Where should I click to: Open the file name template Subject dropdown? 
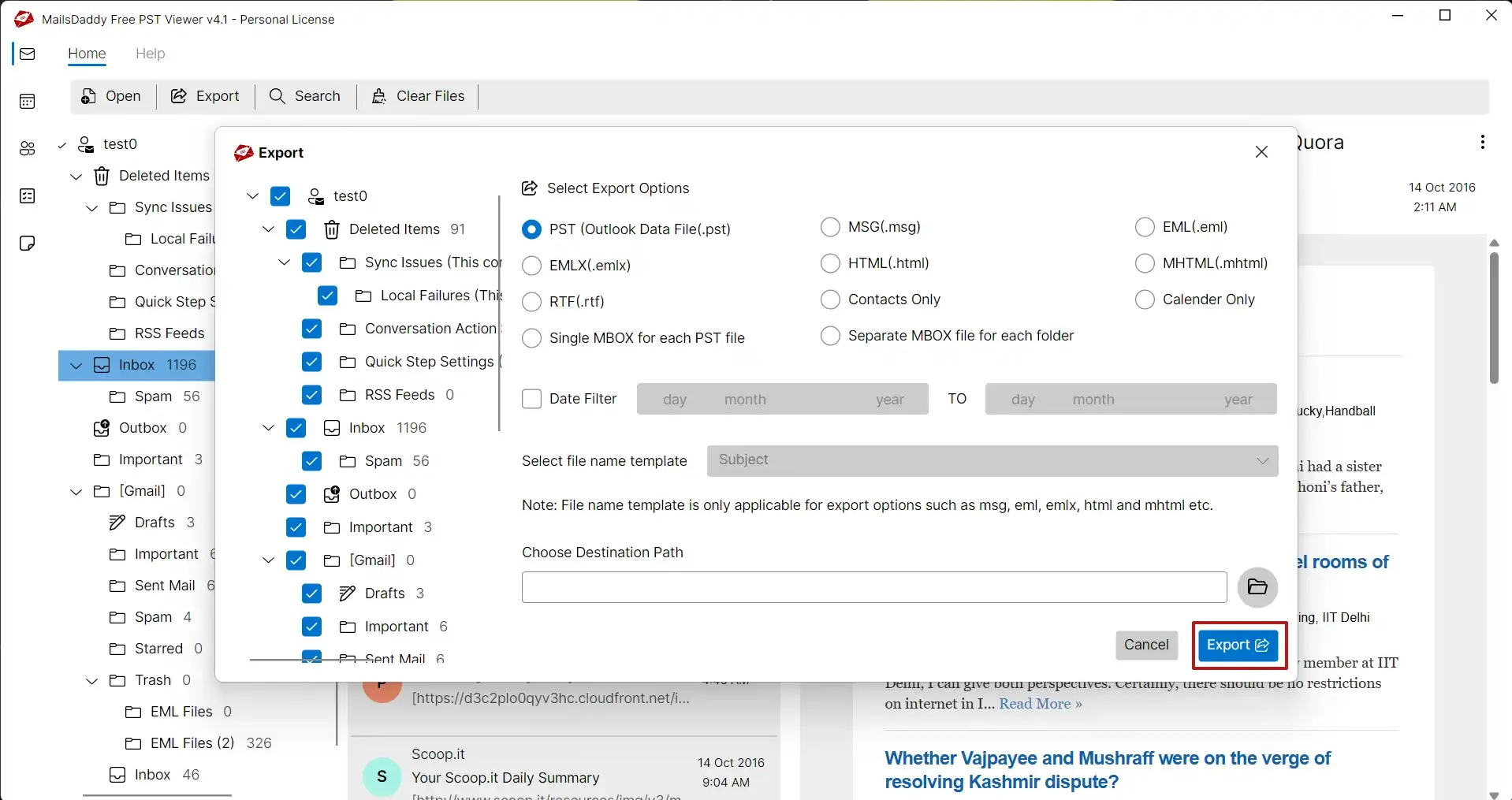click(992, 460)
